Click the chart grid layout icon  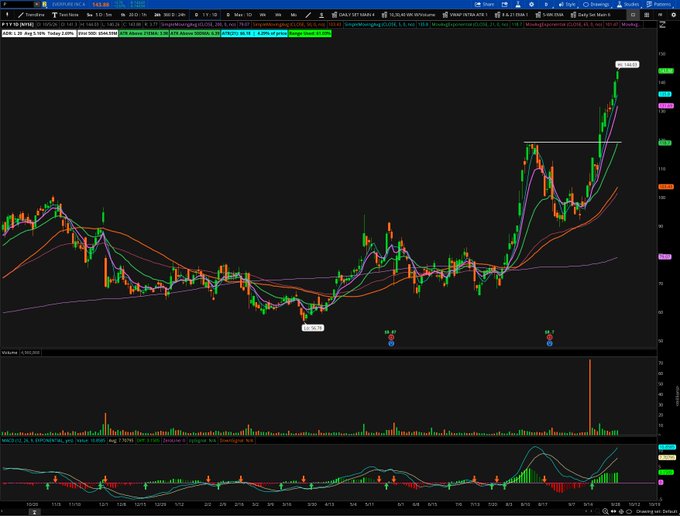click(x=647, y=15)
